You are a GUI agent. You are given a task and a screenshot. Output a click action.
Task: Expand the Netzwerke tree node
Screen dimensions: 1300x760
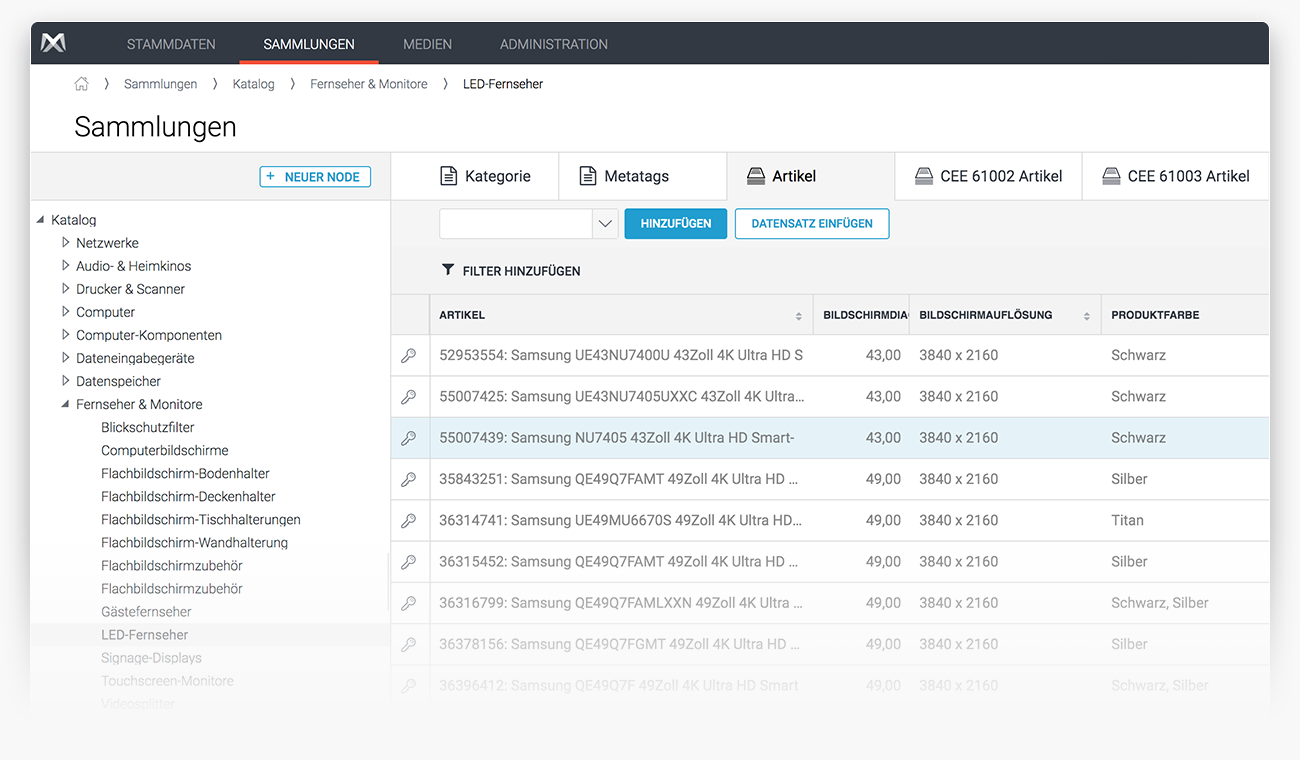(x=65, y=243)
